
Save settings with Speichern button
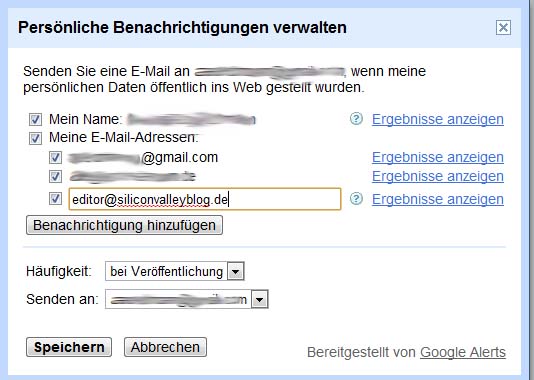tap(69, 347)
